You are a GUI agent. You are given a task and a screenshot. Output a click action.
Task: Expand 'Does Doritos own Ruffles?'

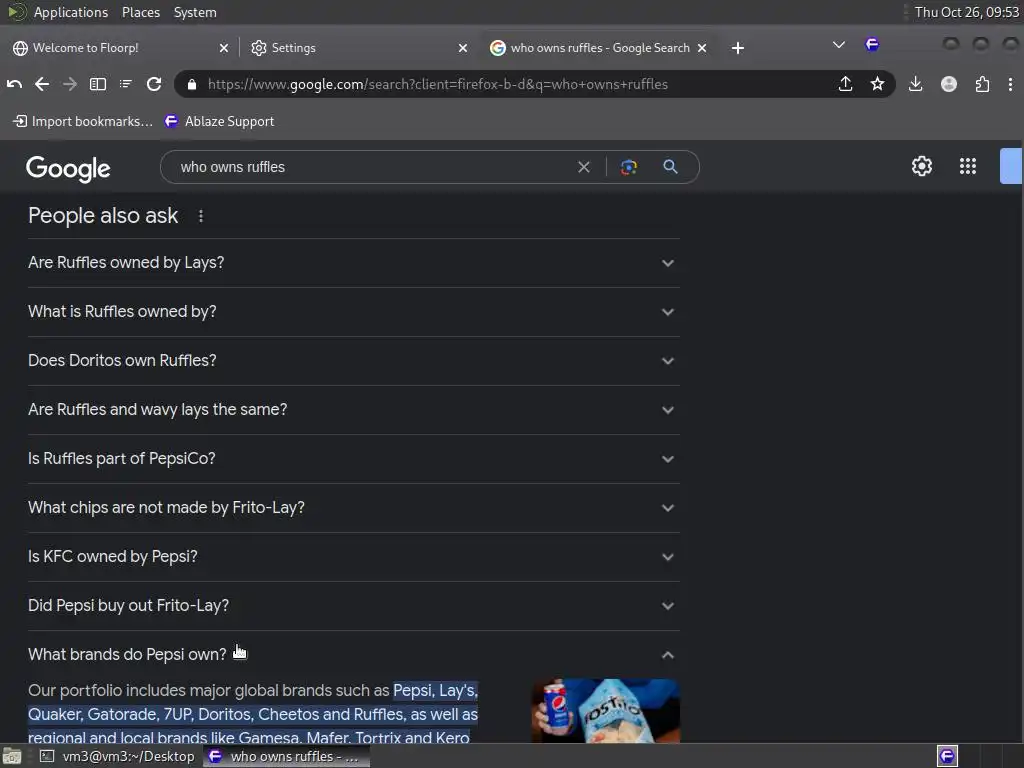coord(353,360)
